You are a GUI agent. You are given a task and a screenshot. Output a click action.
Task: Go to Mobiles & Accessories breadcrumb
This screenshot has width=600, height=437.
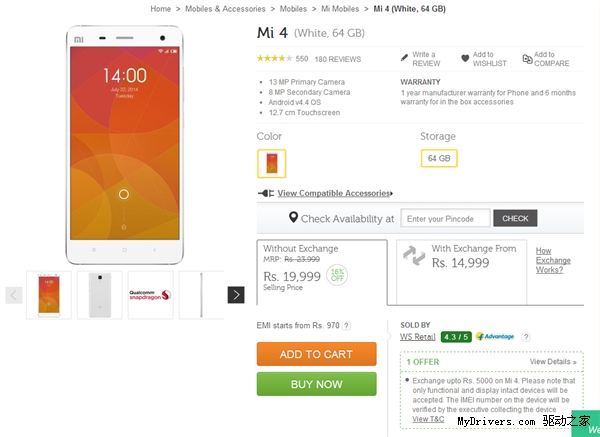(x=223, y=9)
